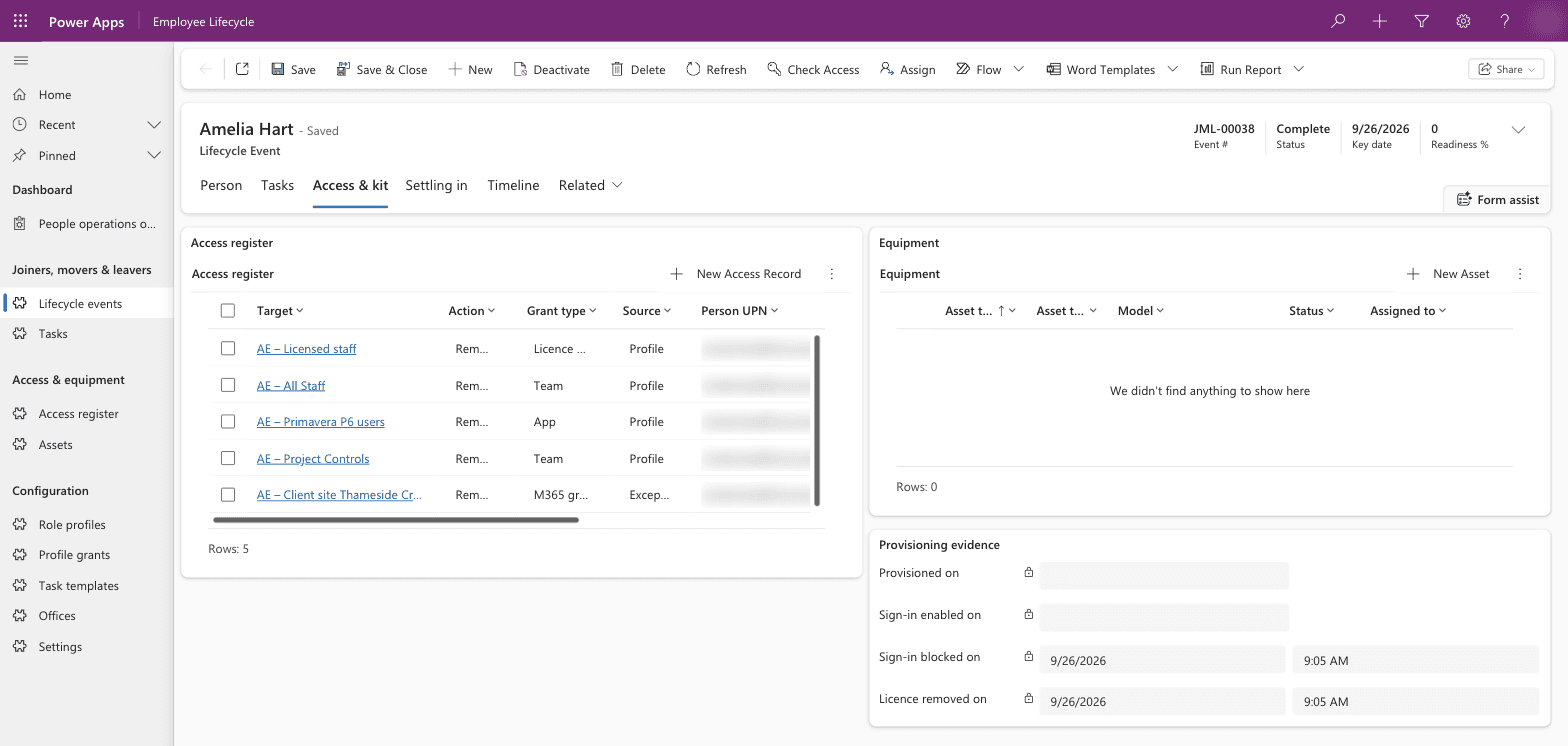Click the Save command
Screen dimensions: 1568x746
click(293, 69)
